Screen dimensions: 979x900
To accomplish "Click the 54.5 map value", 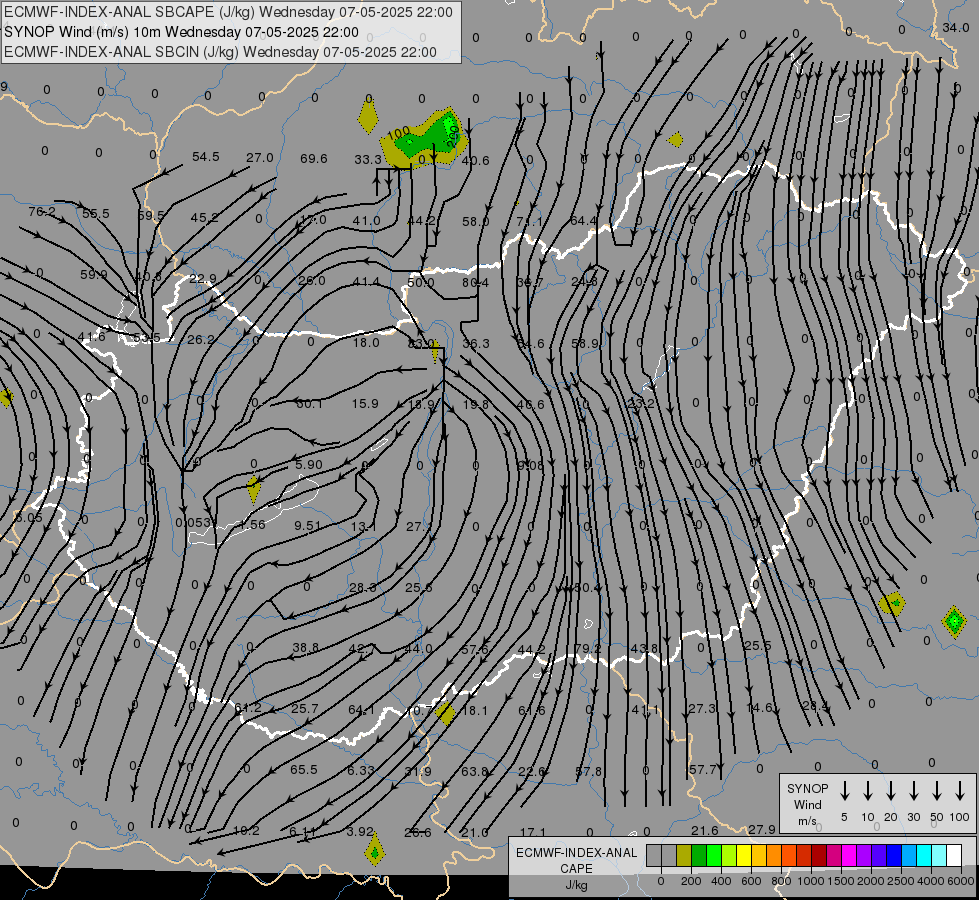I will pyautogui.click(x=205, y=157).
